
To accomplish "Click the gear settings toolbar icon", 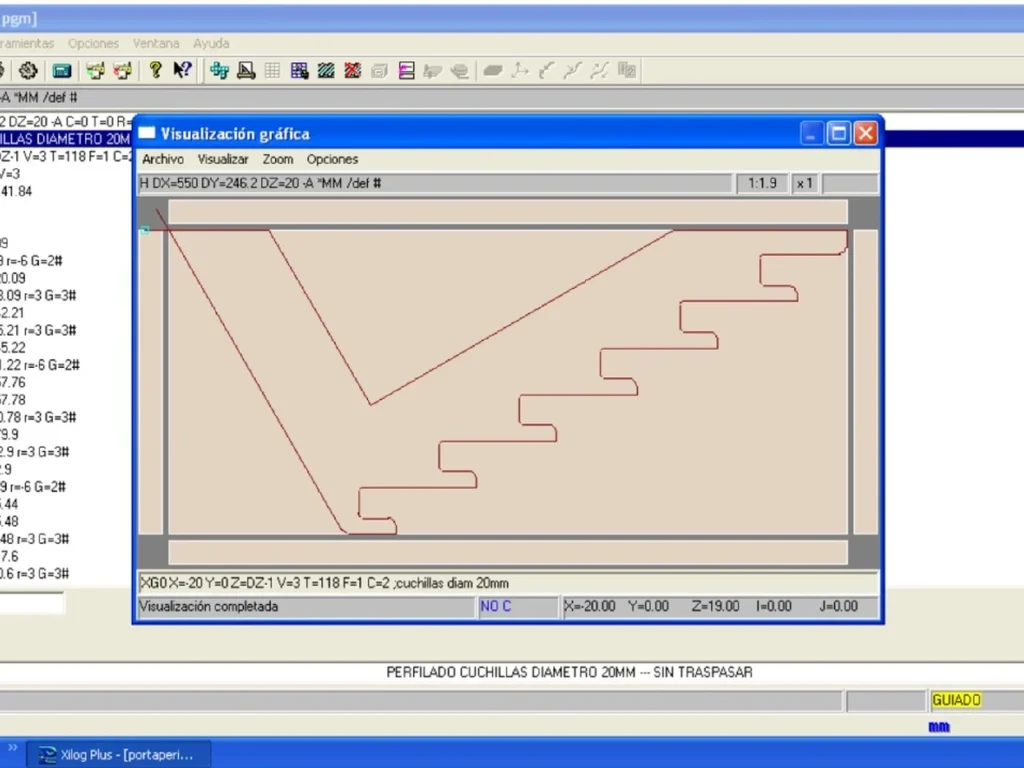I will 27,71.
